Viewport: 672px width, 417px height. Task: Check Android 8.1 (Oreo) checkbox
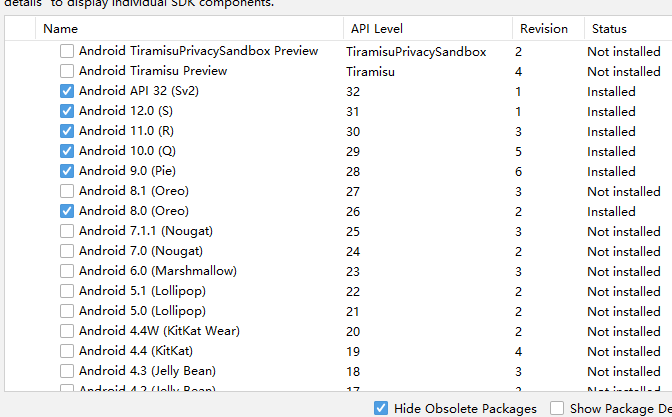click(66, 191)
